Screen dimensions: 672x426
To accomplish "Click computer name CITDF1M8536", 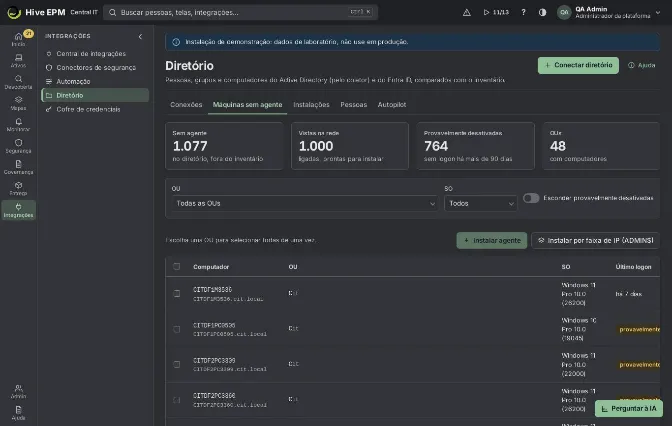I will 212,290.
